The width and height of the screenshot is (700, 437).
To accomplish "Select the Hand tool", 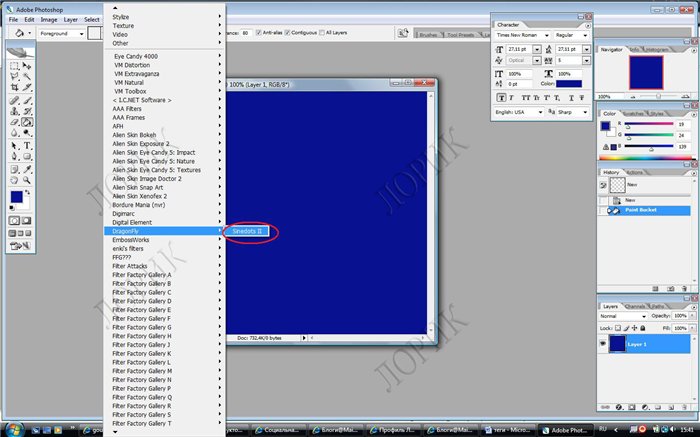I will [14, 180].
